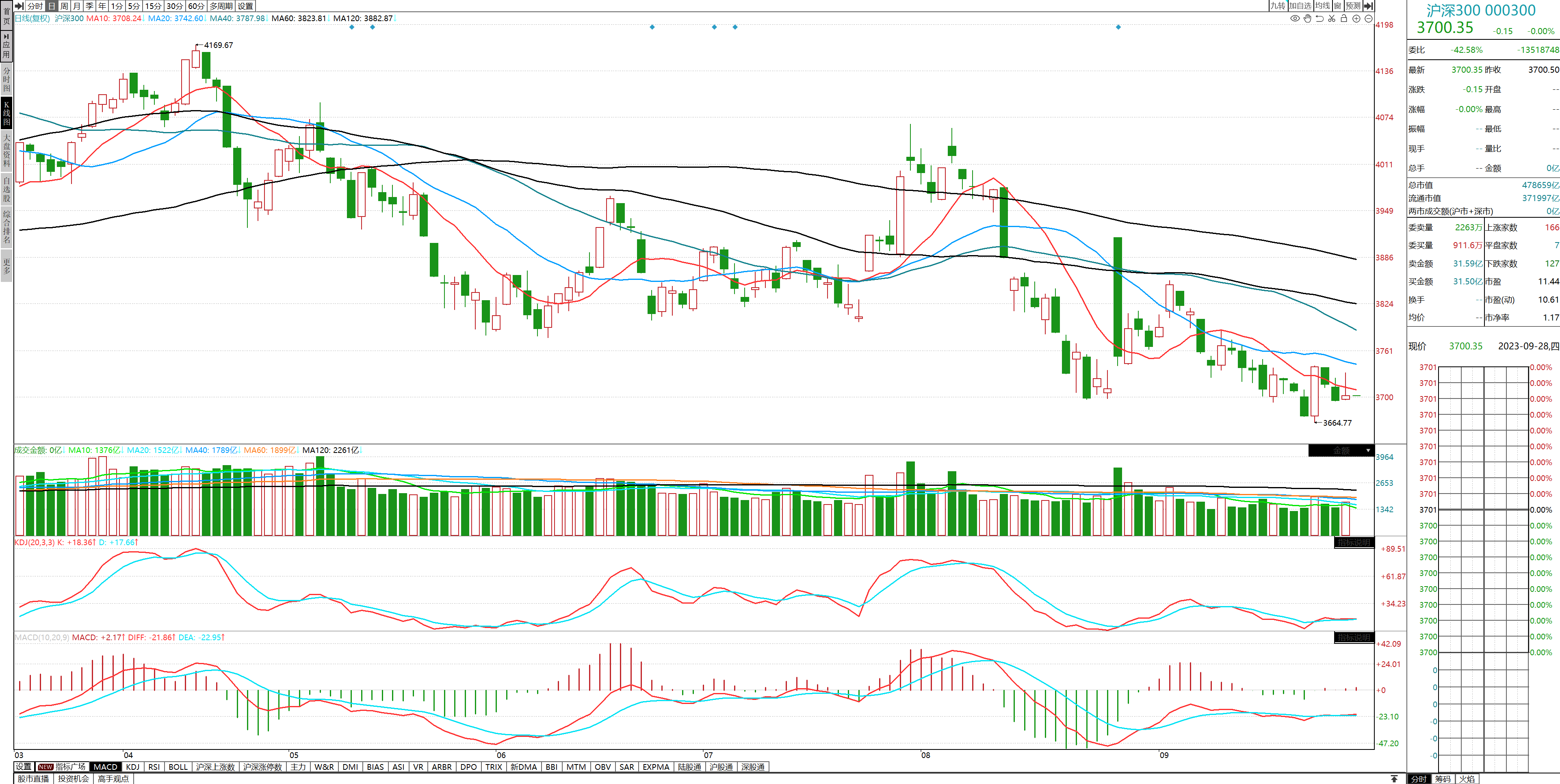Select the scissors cut tool icon
Image resolution: width=1560 pixels, height=784 pixels.
pyautogui.click(x=1332, y=19)
